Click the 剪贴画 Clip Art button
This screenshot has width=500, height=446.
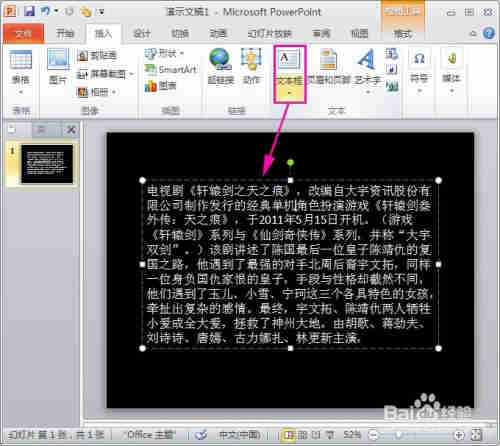97,55
